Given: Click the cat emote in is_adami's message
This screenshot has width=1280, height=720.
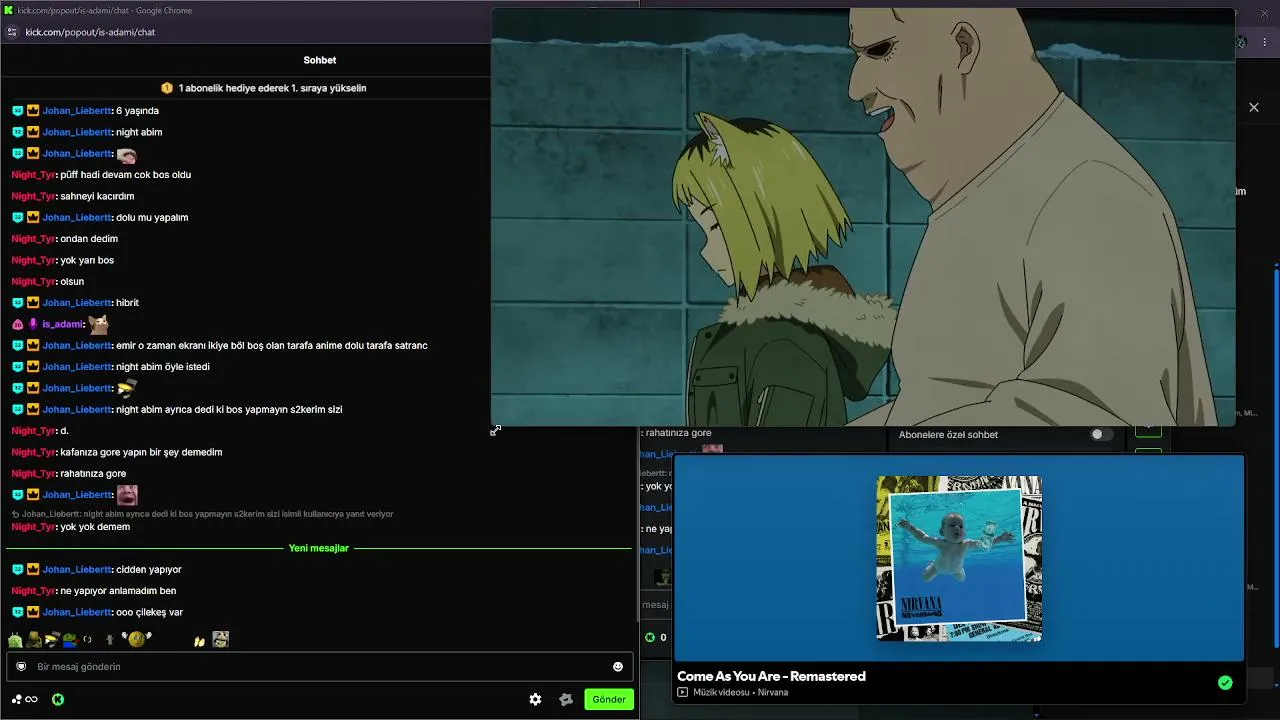Looking at the screenshot, I should tap(98, 324).
